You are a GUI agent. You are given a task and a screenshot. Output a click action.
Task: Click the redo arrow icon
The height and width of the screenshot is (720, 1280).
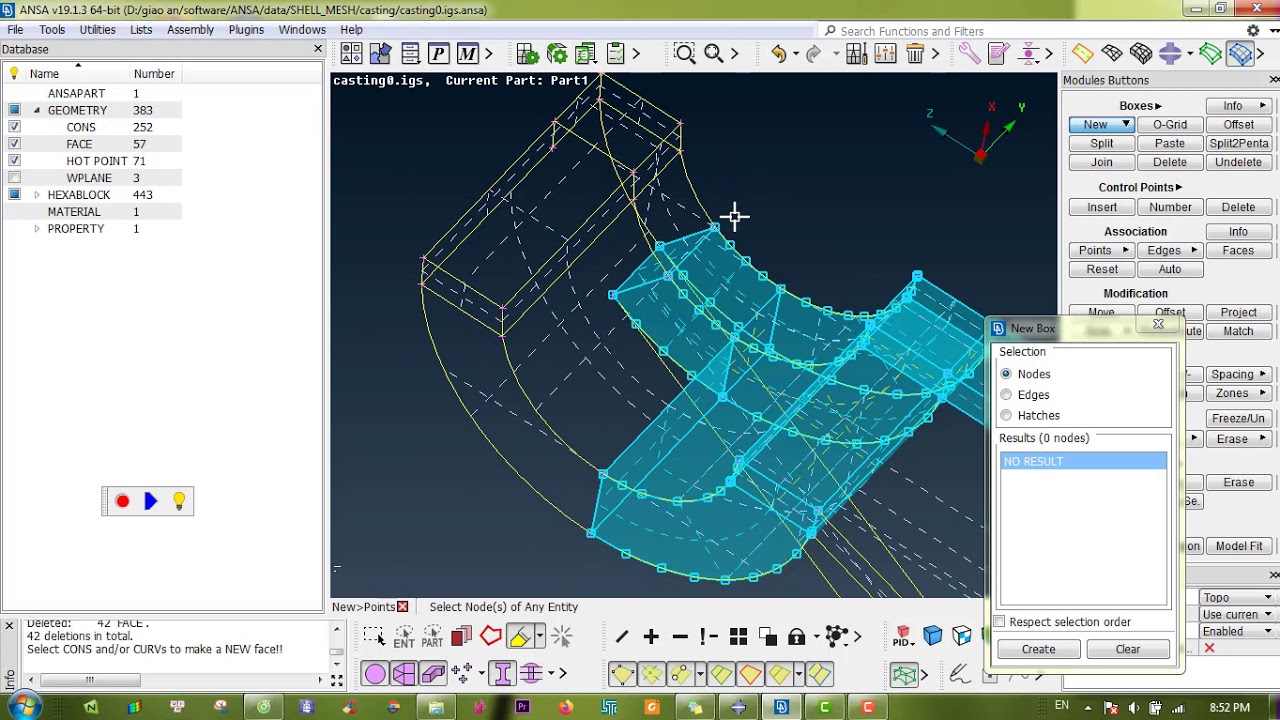[813, 53]
